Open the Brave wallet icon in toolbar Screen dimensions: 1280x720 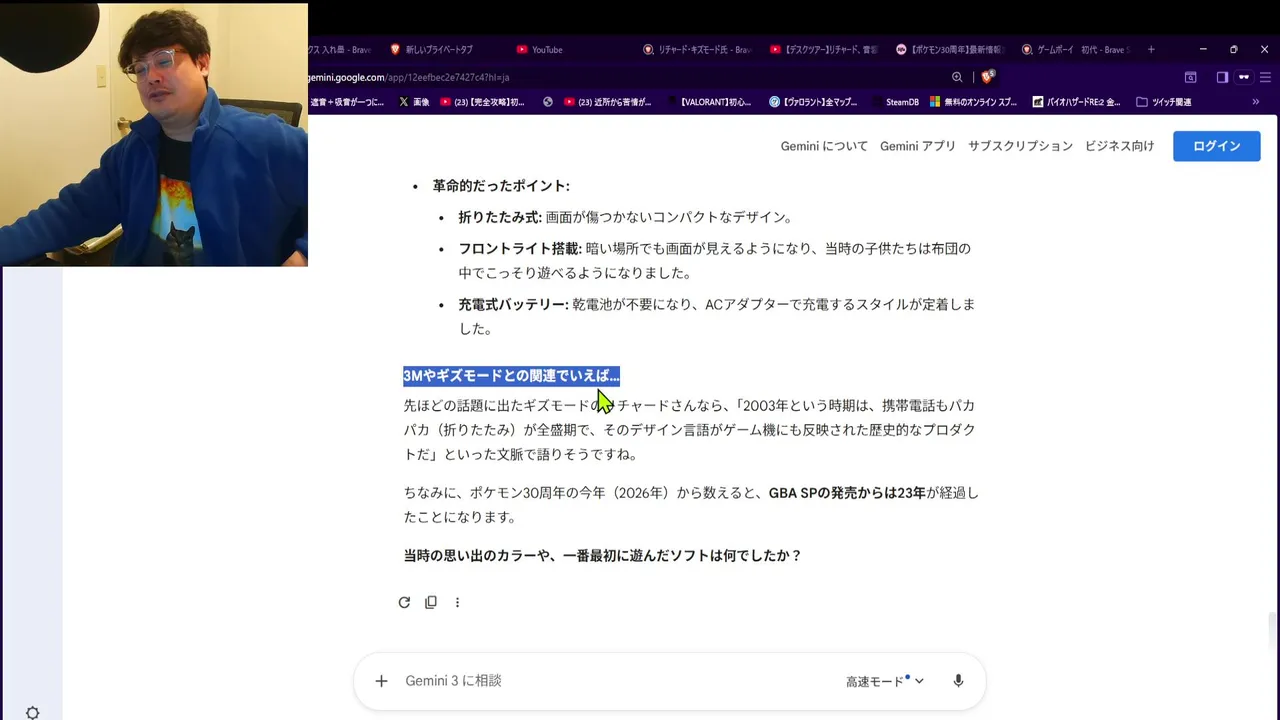pos(1190,77)
